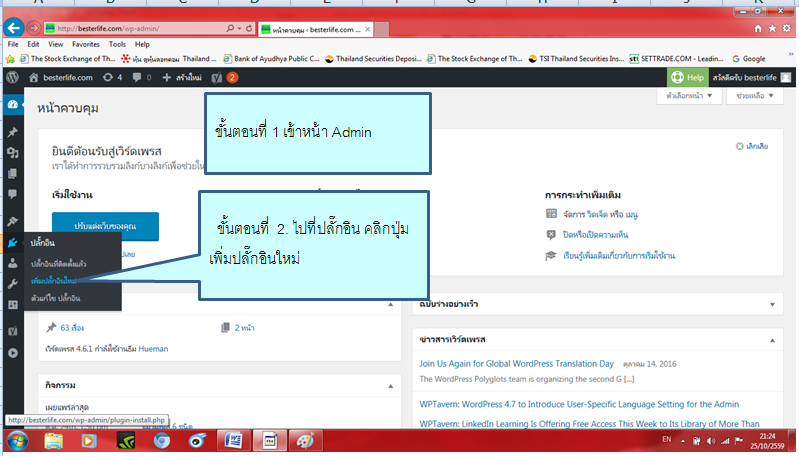This screenshot has height=456, width=799.
Task: Open the ปิดหรือเปิดความเห็น link
Action: (x=595, y=235)
